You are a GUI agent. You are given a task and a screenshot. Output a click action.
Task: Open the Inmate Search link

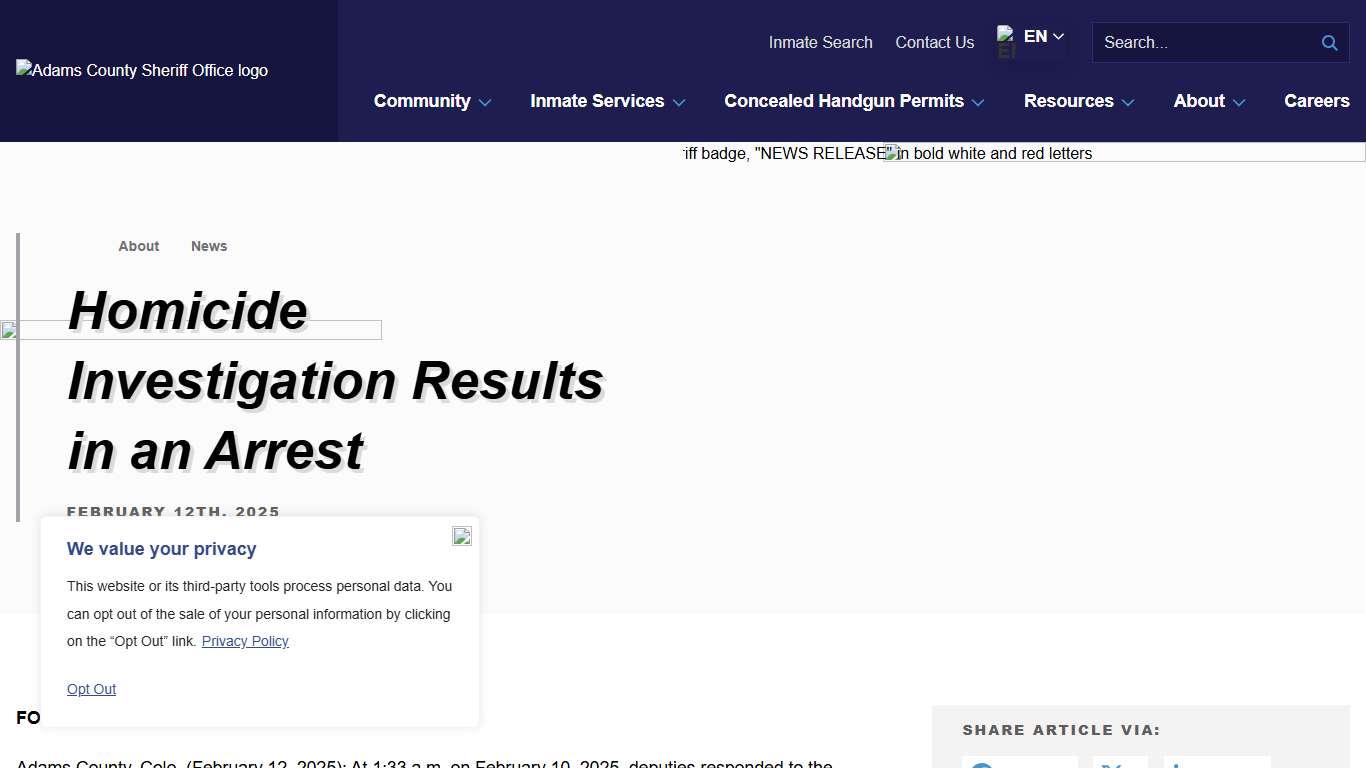pyautogui.click(x=820, y=42)
